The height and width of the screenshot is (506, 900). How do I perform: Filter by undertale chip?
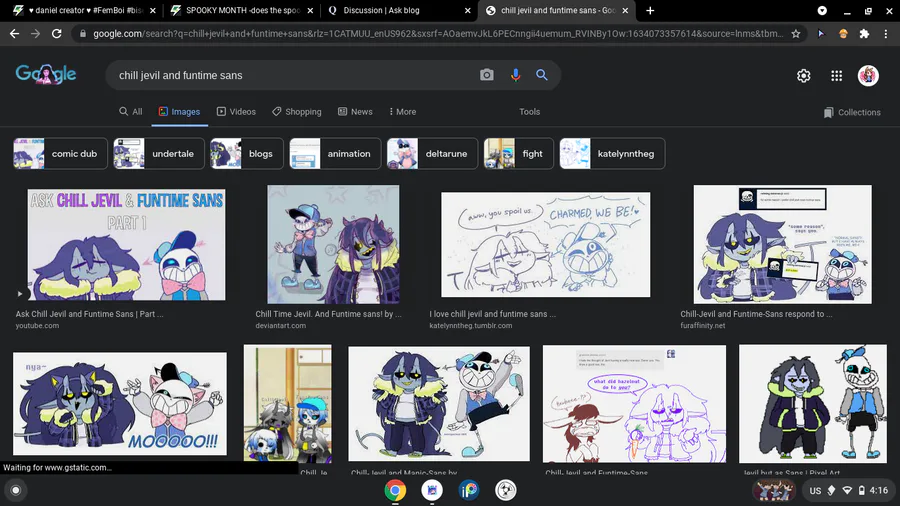[x=158, y=154]
